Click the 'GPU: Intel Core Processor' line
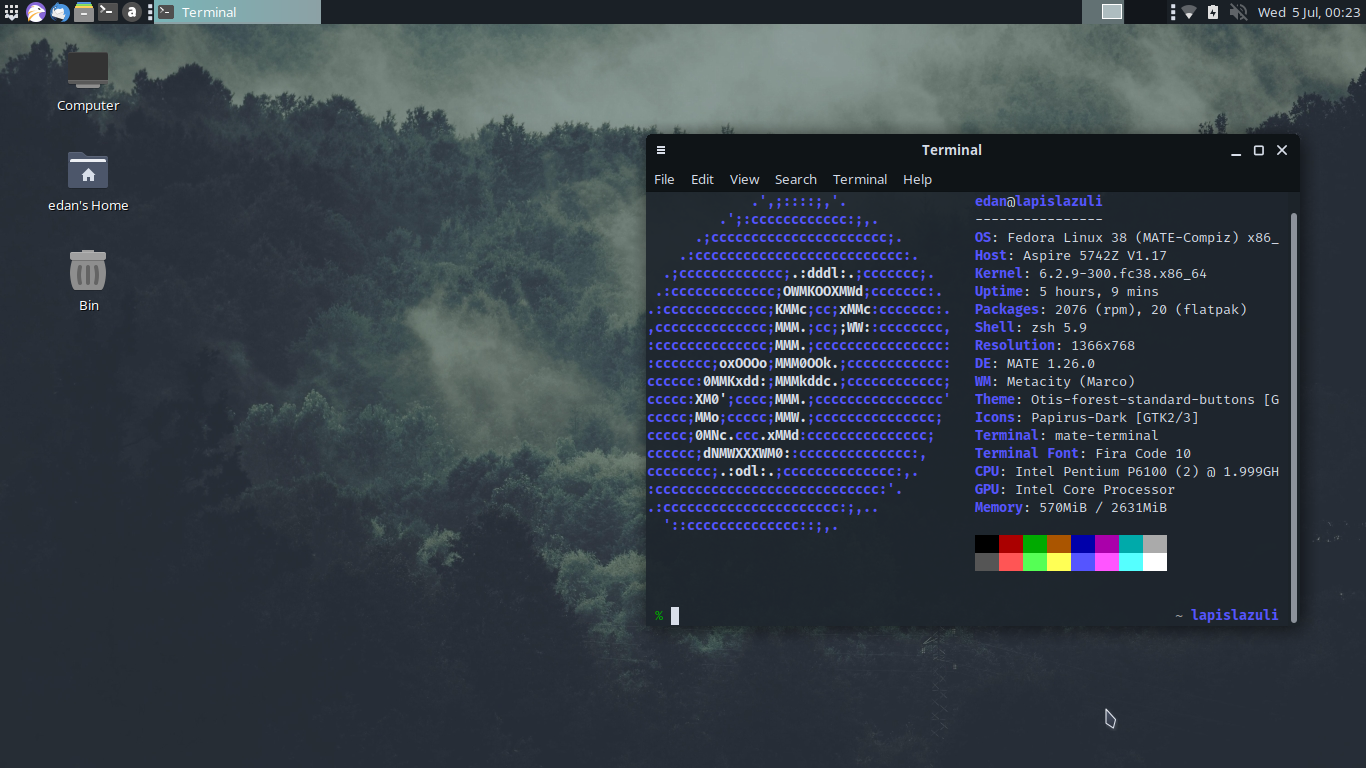The width and height of the screenshot is (1366, 768). (x=1075, y=489)
